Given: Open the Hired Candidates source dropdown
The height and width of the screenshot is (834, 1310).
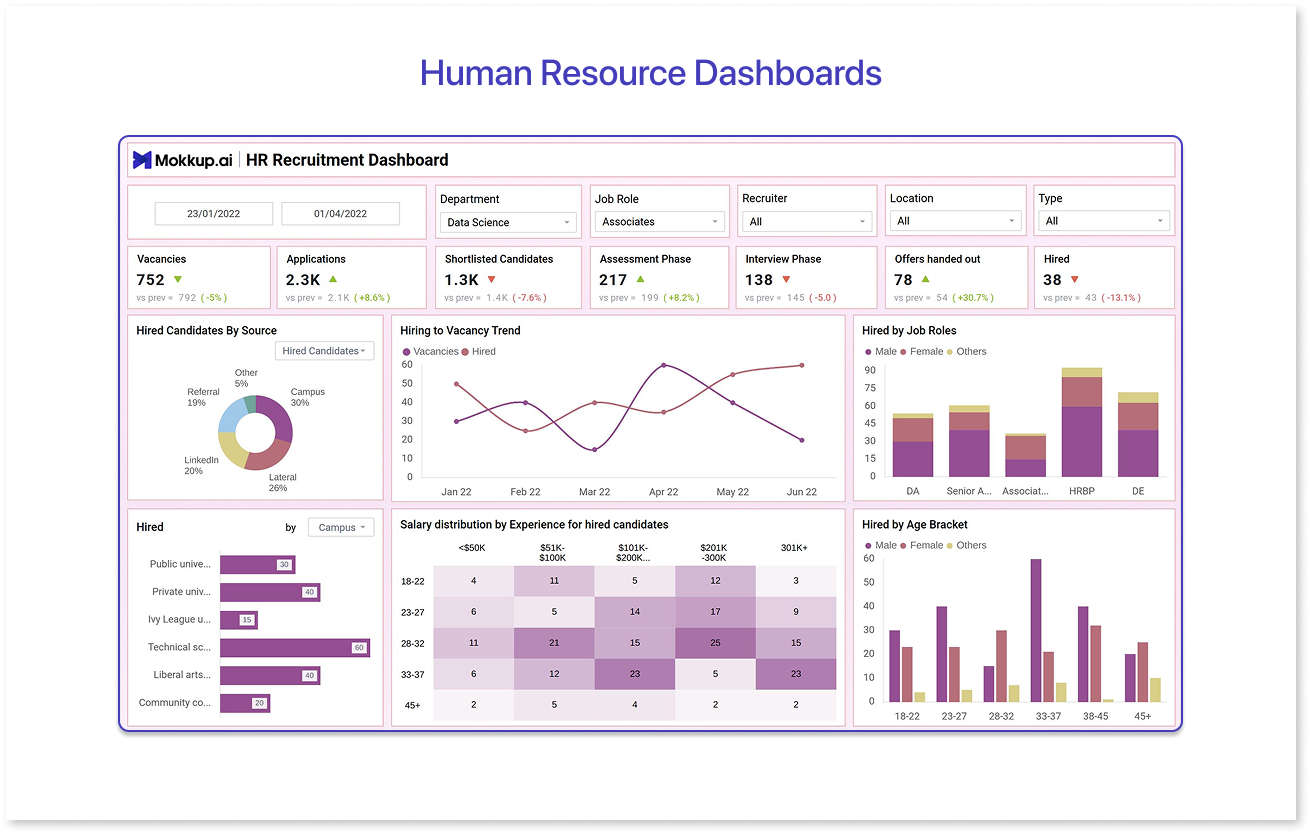Looking at the screenshot, I should click(324, 351).
